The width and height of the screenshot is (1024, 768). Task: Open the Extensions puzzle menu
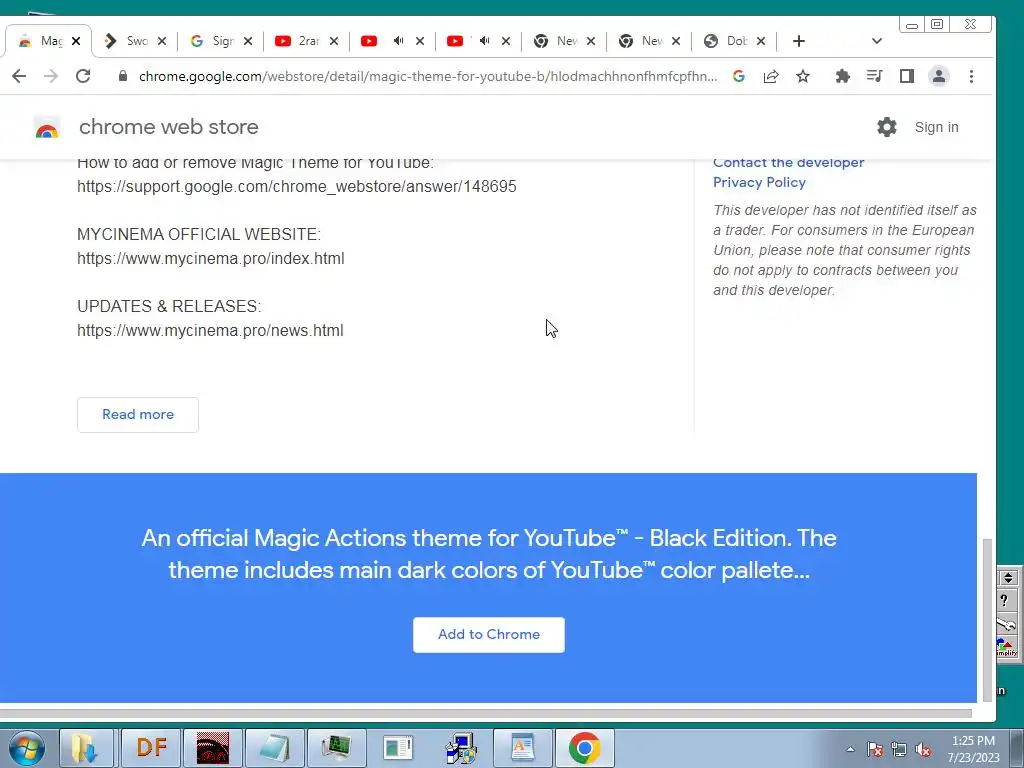(x=842, y=76)
